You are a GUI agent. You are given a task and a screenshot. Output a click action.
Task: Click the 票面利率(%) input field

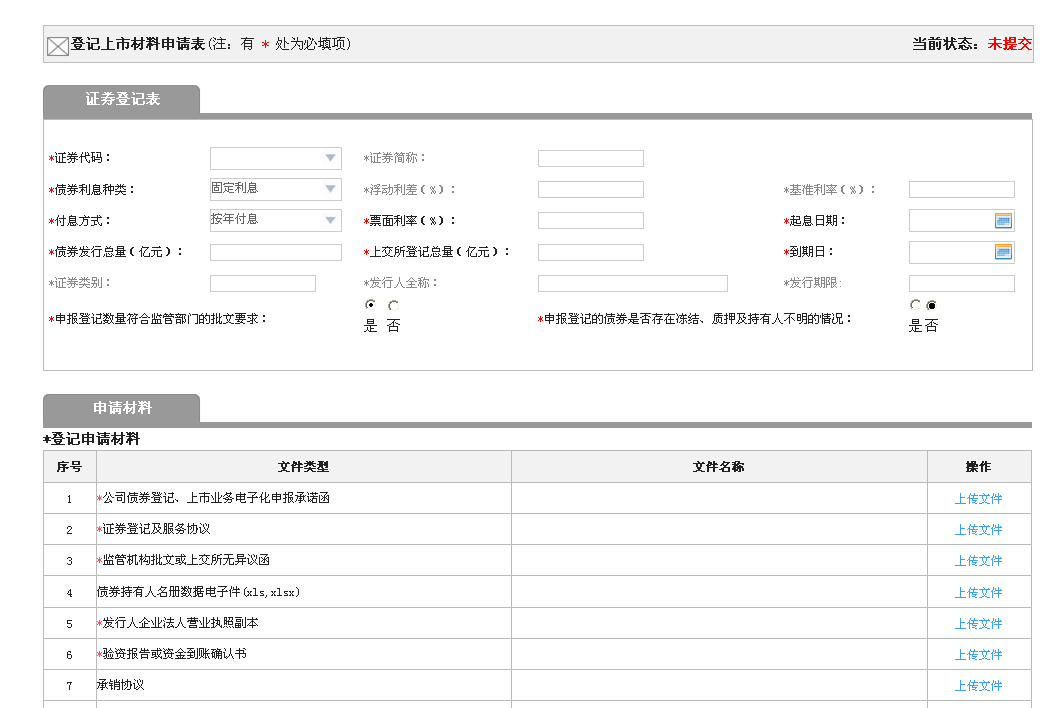point(591,221)
